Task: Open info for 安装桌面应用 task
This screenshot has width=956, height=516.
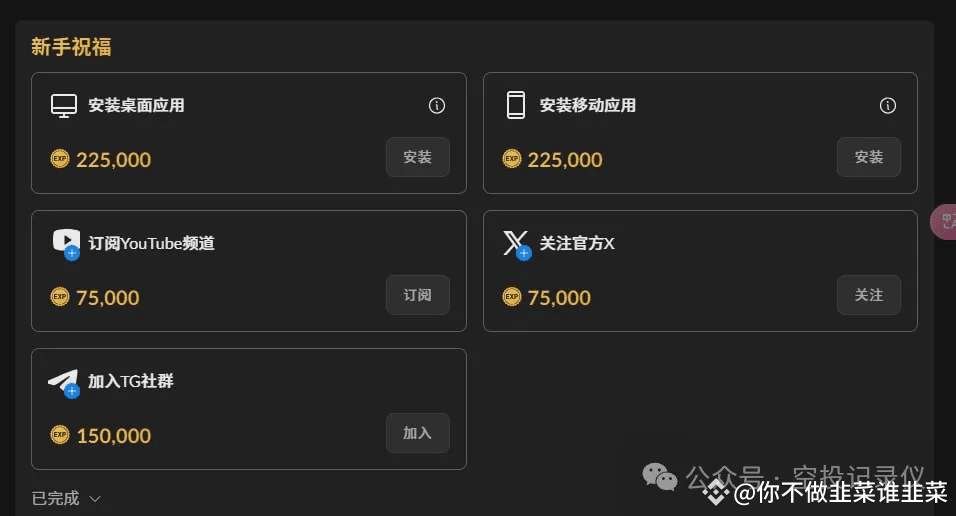Action: 437,106
